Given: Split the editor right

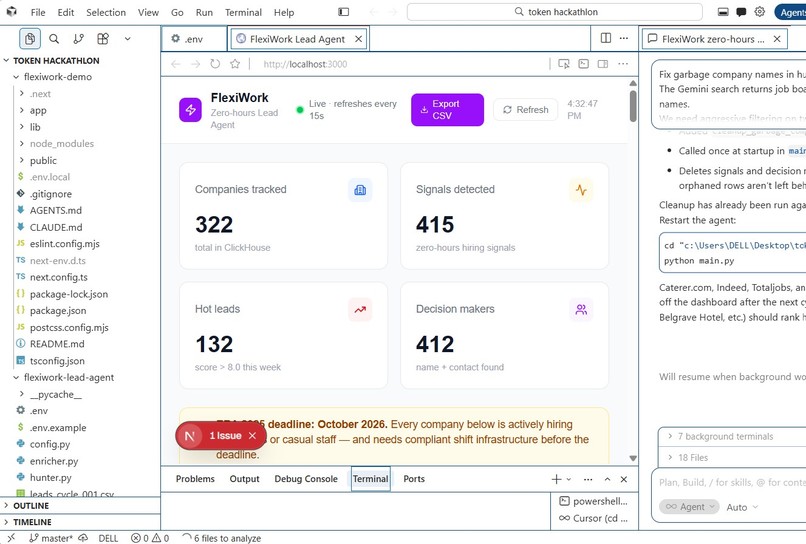Looking at the screenshot, I should click(x=606, y=38).
